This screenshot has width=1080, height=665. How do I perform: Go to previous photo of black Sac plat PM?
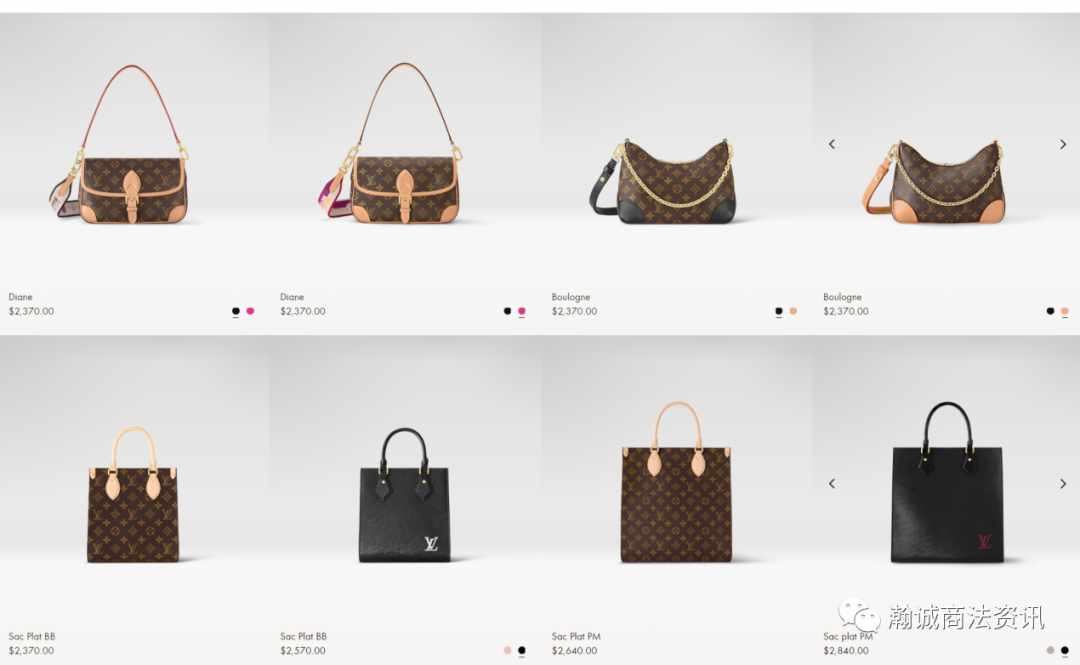[832, 484]
